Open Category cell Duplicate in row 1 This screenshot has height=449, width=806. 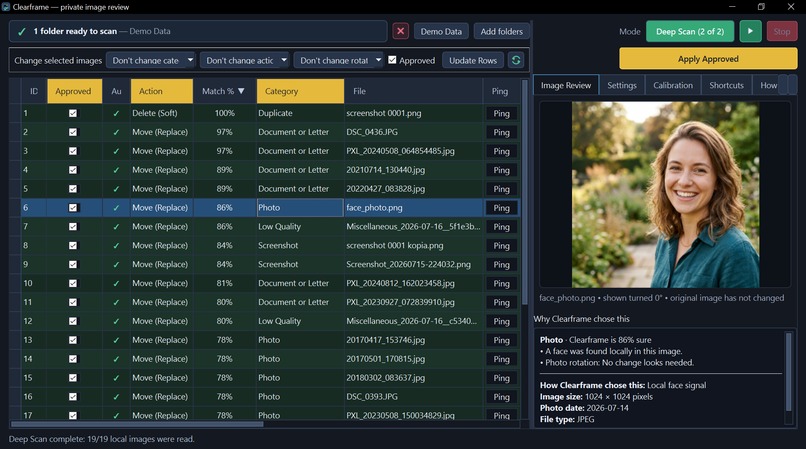(300, 113)
